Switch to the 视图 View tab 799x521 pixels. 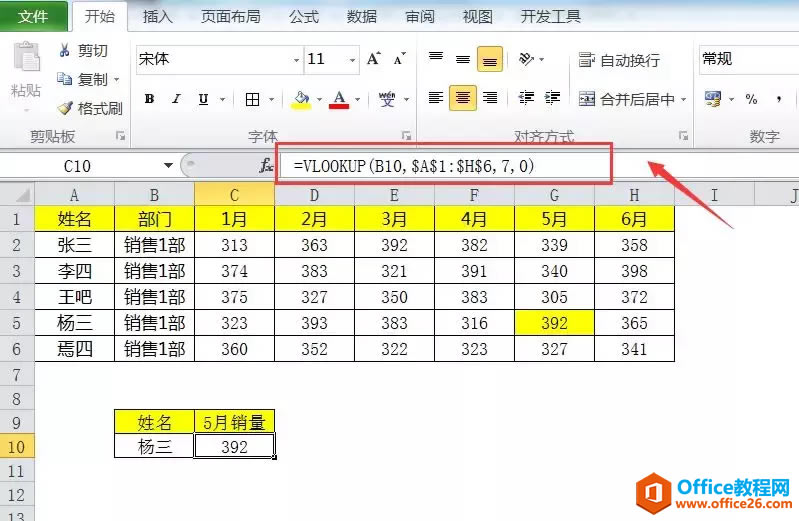[477, 17]
